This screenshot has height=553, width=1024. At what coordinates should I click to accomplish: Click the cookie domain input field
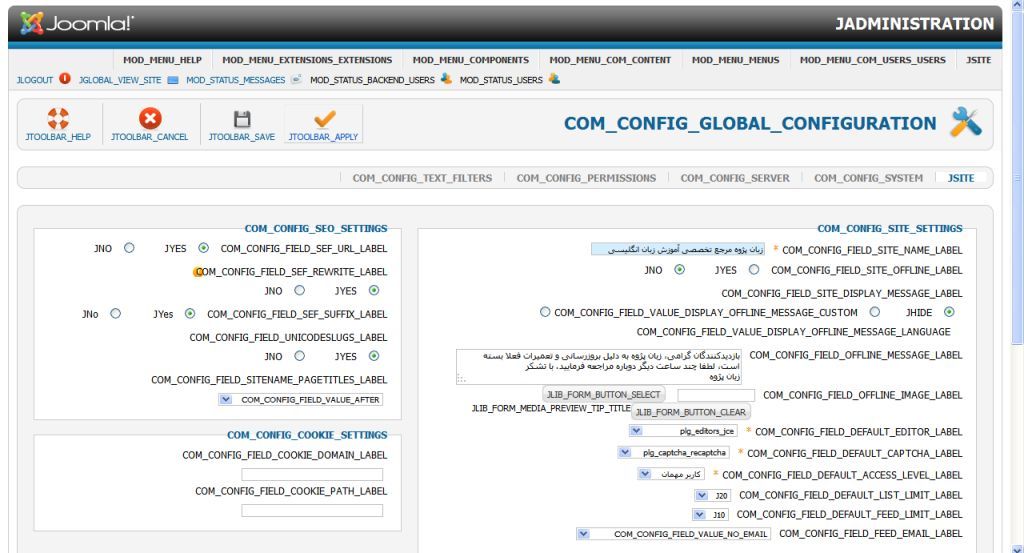point(312,474)
